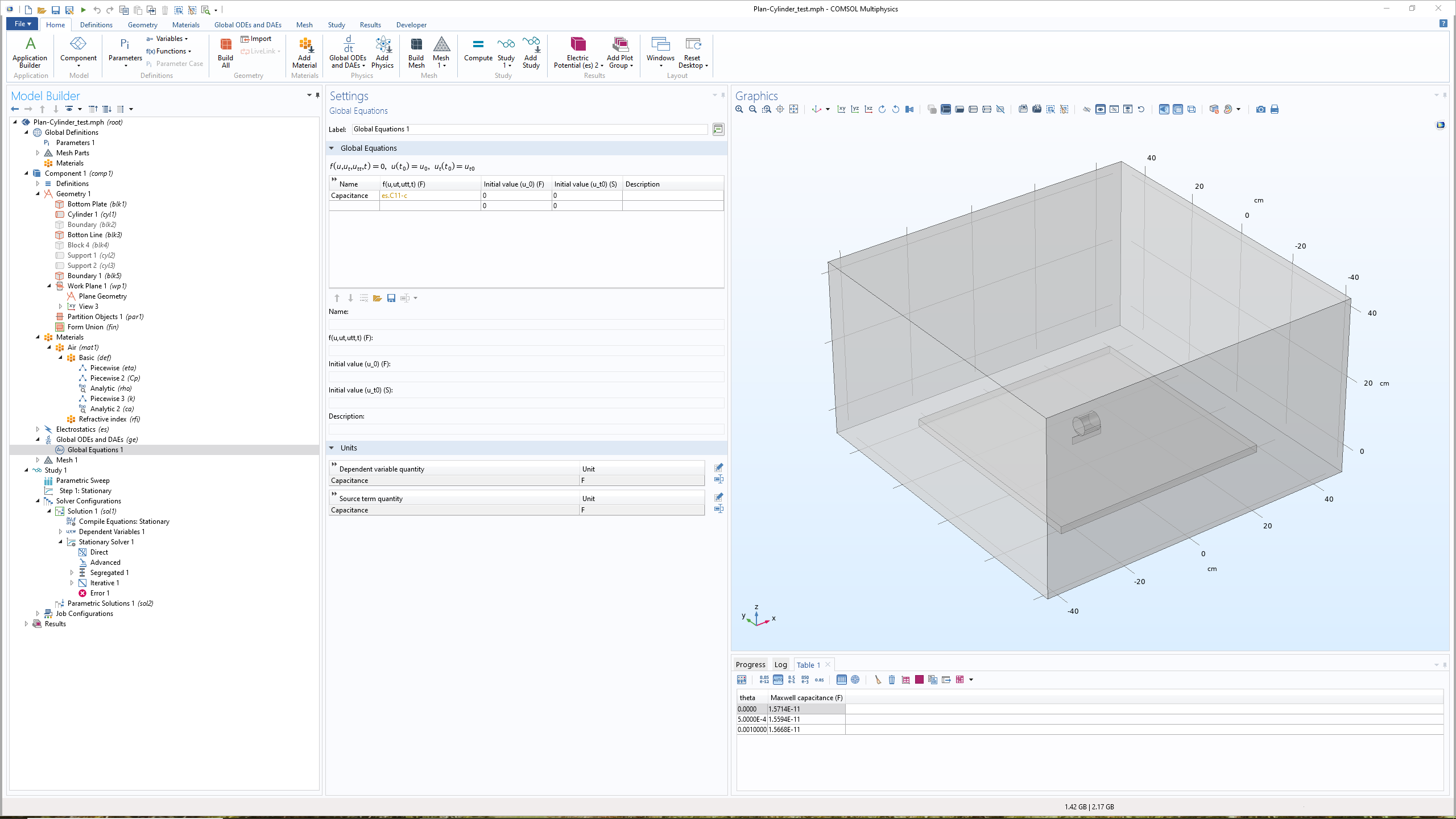Switch Graphics to the xy view
This screenshot has width=1456, height=819.
(841, 109)
